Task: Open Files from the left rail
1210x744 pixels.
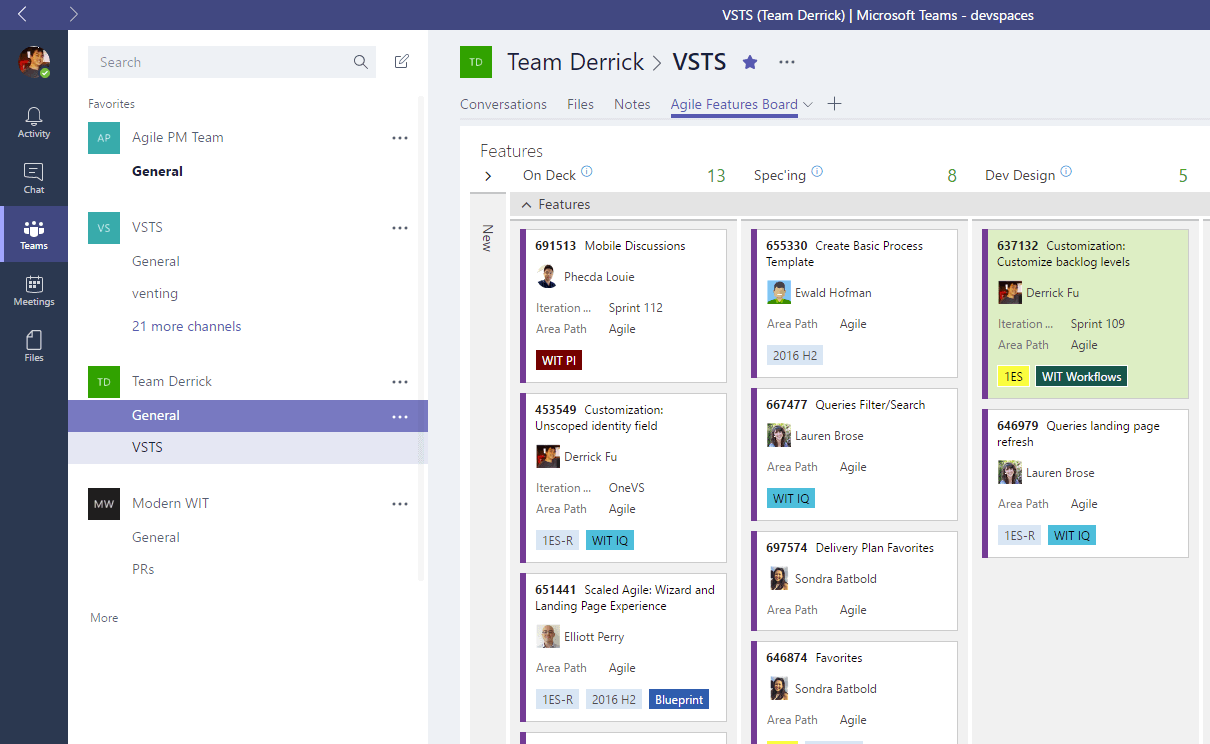Action: pos(34,346)
